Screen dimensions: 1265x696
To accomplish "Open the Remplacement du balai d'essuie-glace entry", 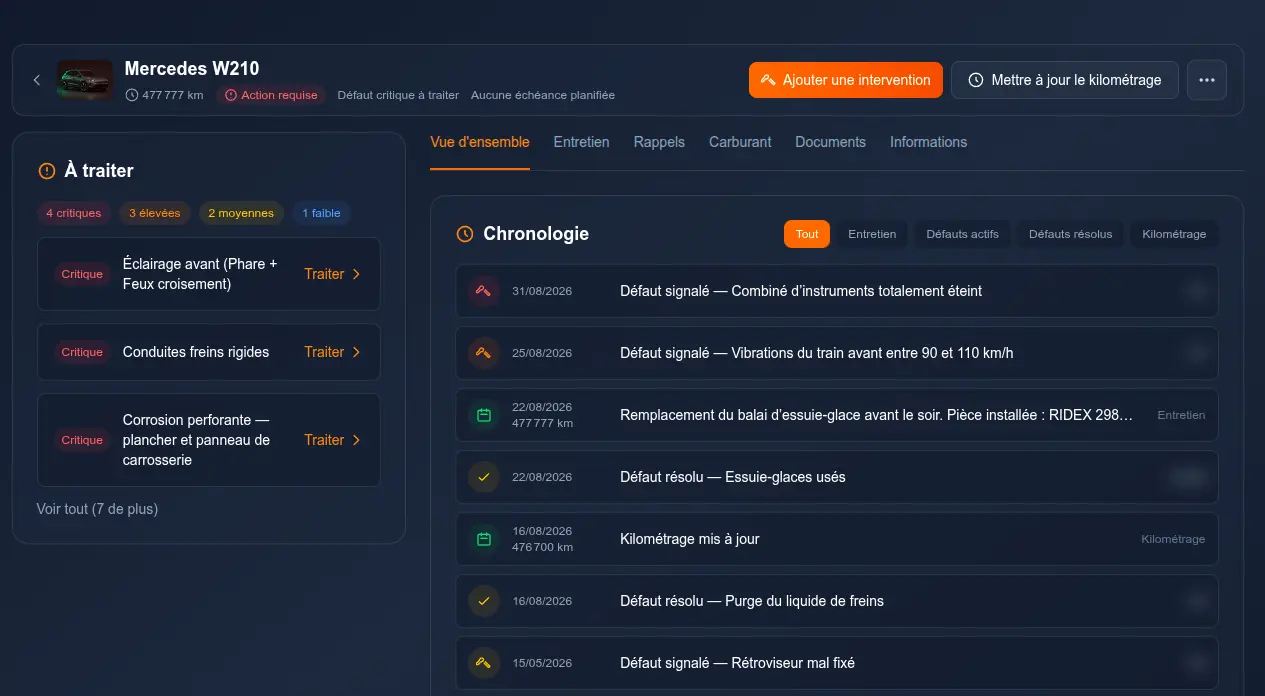I will [x=837, y=415].
